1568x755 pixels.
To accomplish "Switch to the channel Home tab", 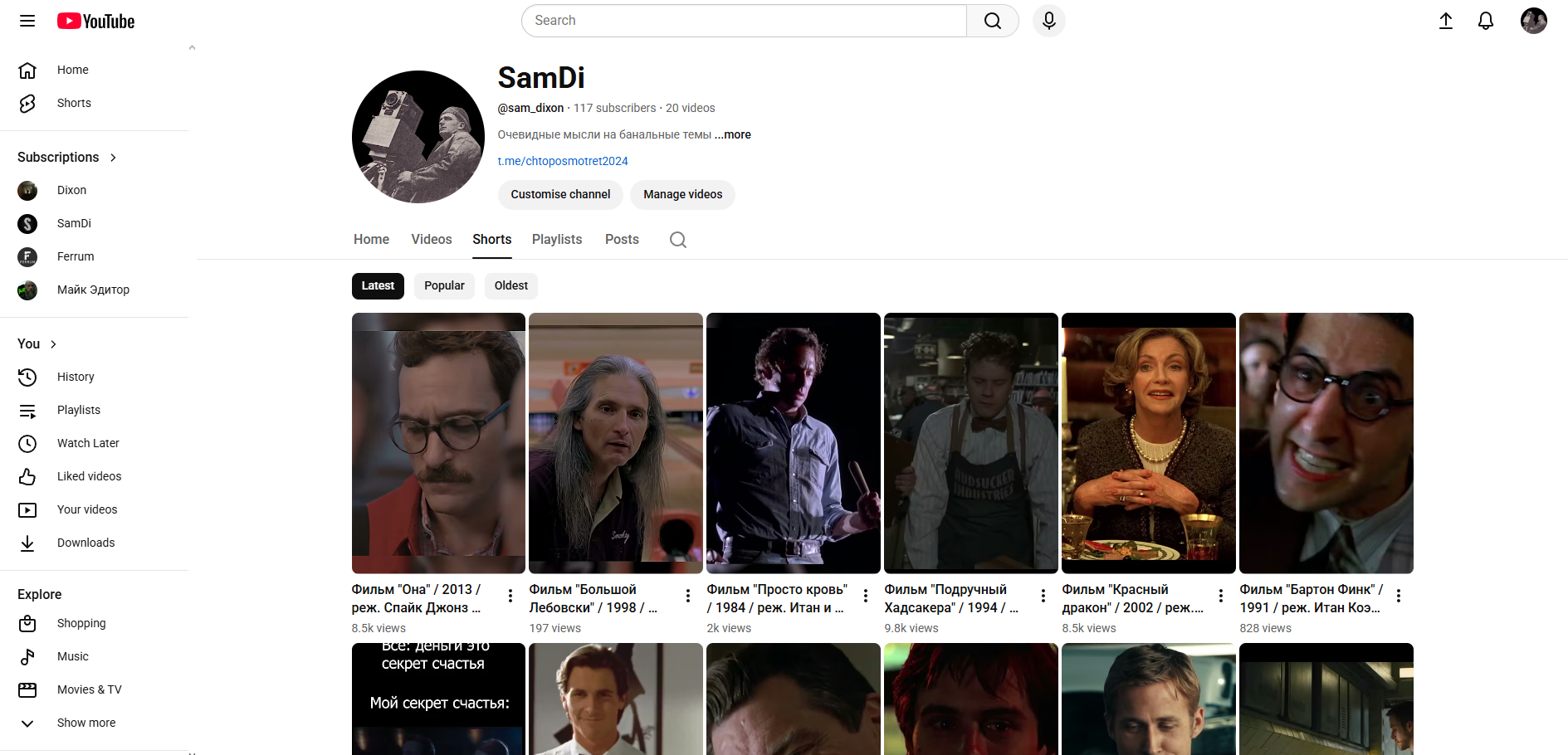I will [371, 240].
